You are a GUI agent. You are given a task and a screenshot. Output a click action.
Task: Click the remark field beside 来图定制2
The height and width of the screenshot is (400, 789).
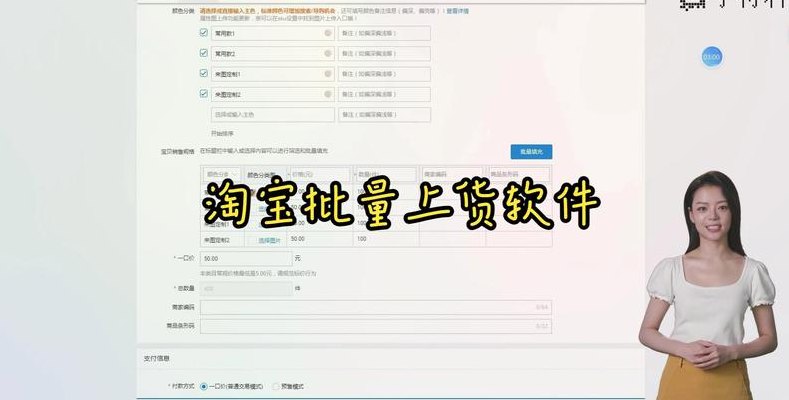click(x=384, y=94)
